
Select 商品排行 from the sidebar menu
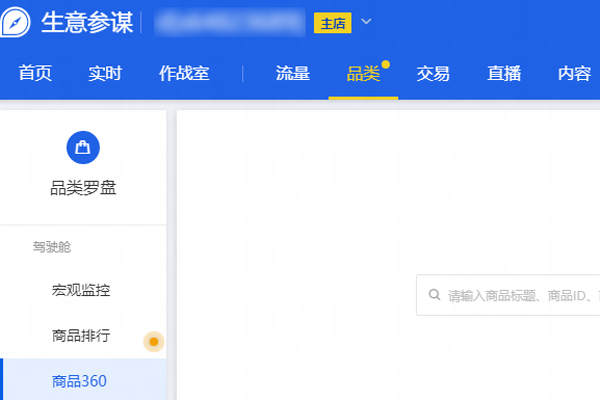tap(81, 336)
